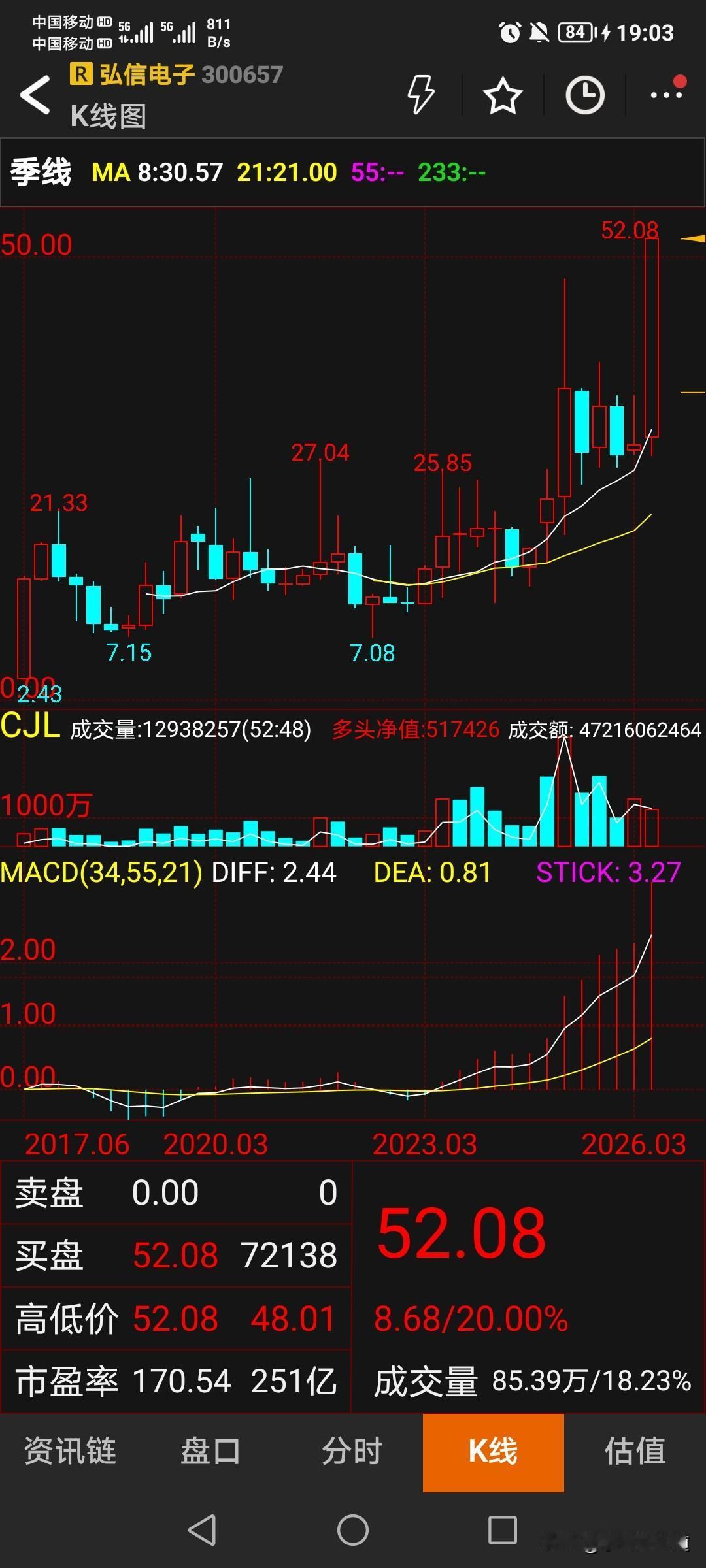Tap the latest tall red quarterly candle
Image resolution: width=706 pixels, height=1568 pixels.
(x=652, y=338)
